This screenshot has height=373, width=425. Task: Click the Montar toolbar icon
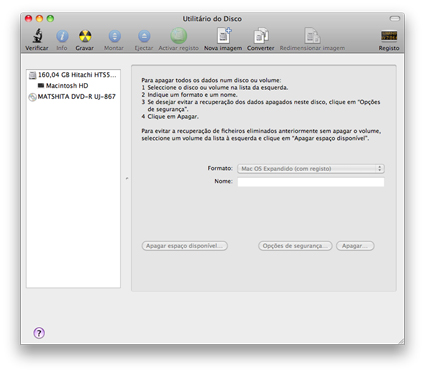coord(114,36)
